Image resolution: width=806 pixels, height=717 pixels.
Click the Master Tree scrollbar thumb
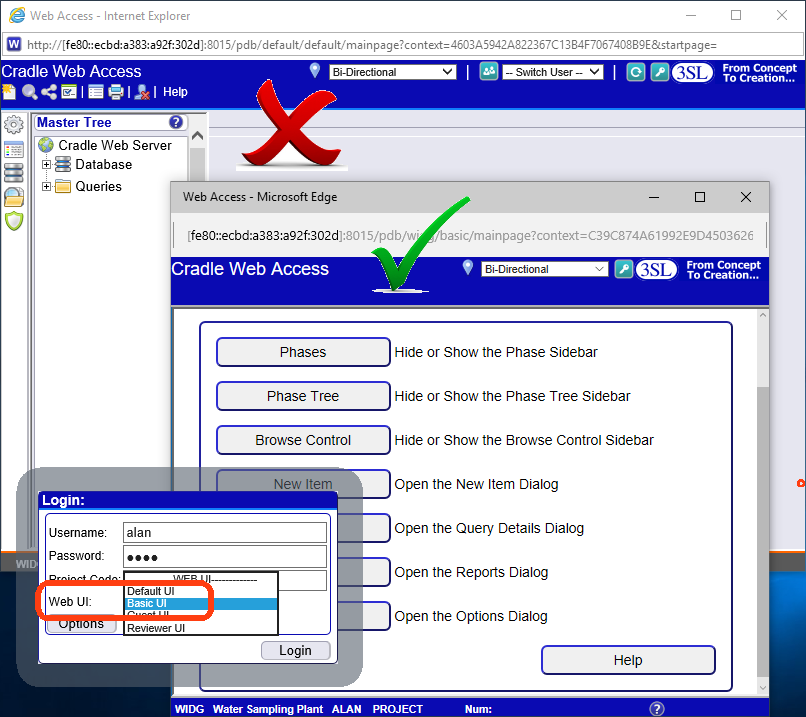pos(197,164)
